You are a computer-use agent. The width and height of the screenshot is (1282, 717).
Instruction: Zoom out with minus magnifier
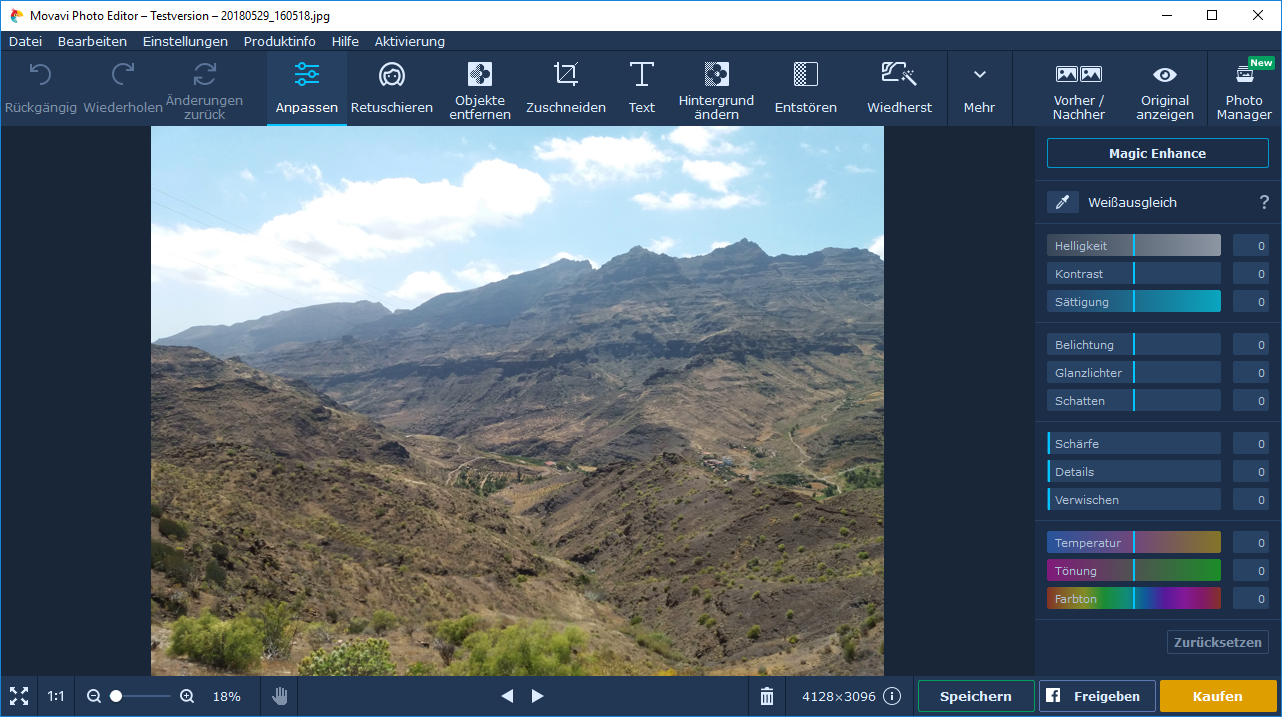tap(94, 696)
